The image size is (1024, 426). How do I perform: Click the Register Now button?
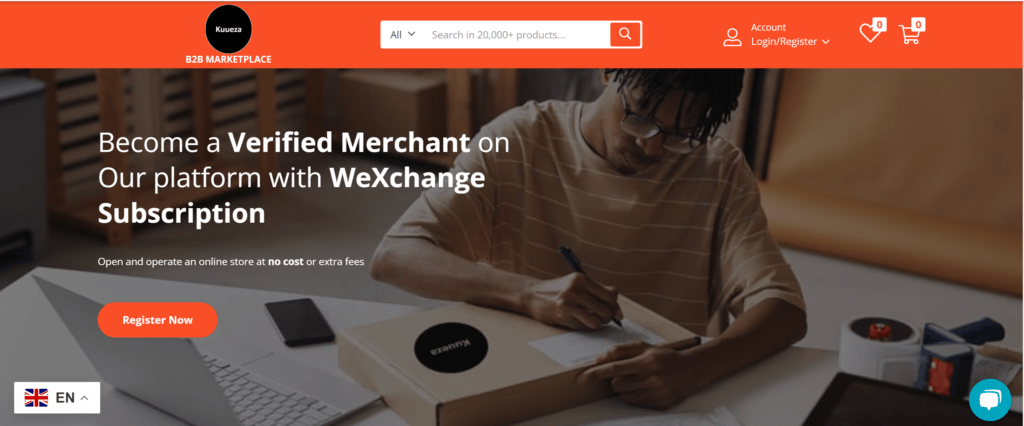(x=157, y=320)
